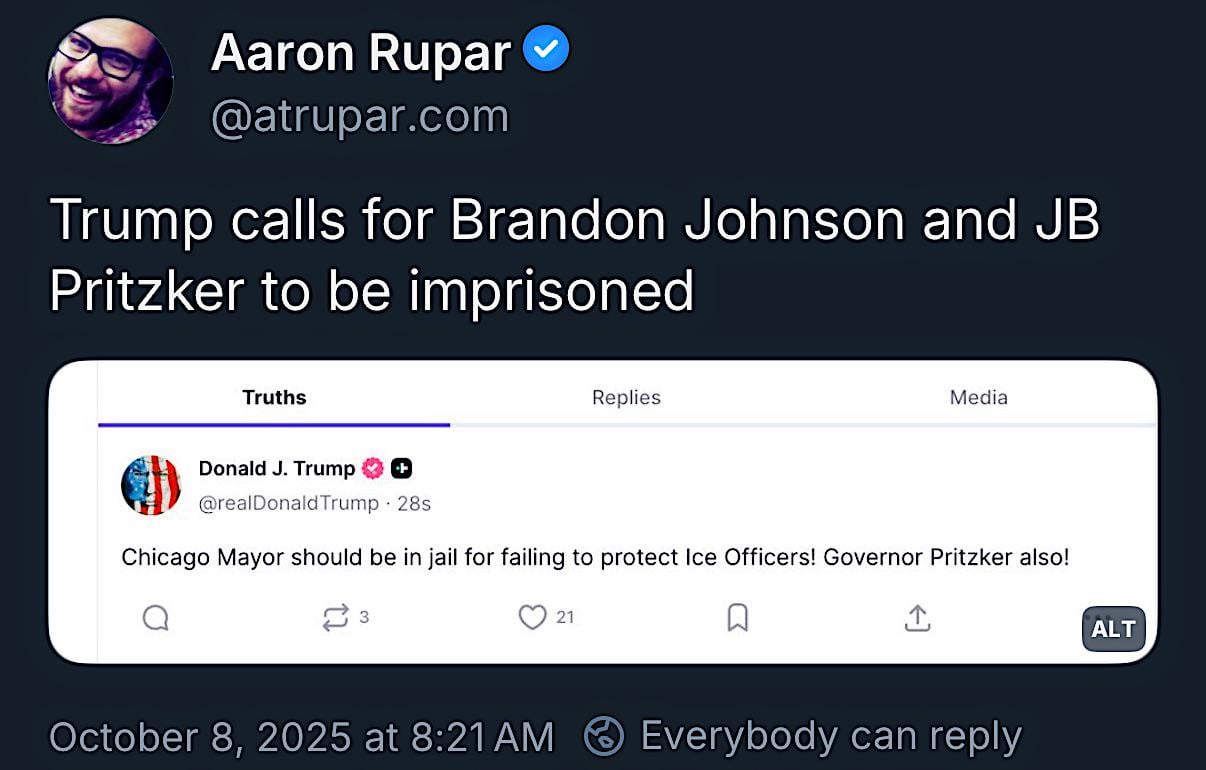Click the @realDonaldTrump handle
The image size is (1206, 770).
tap(289, 503)
